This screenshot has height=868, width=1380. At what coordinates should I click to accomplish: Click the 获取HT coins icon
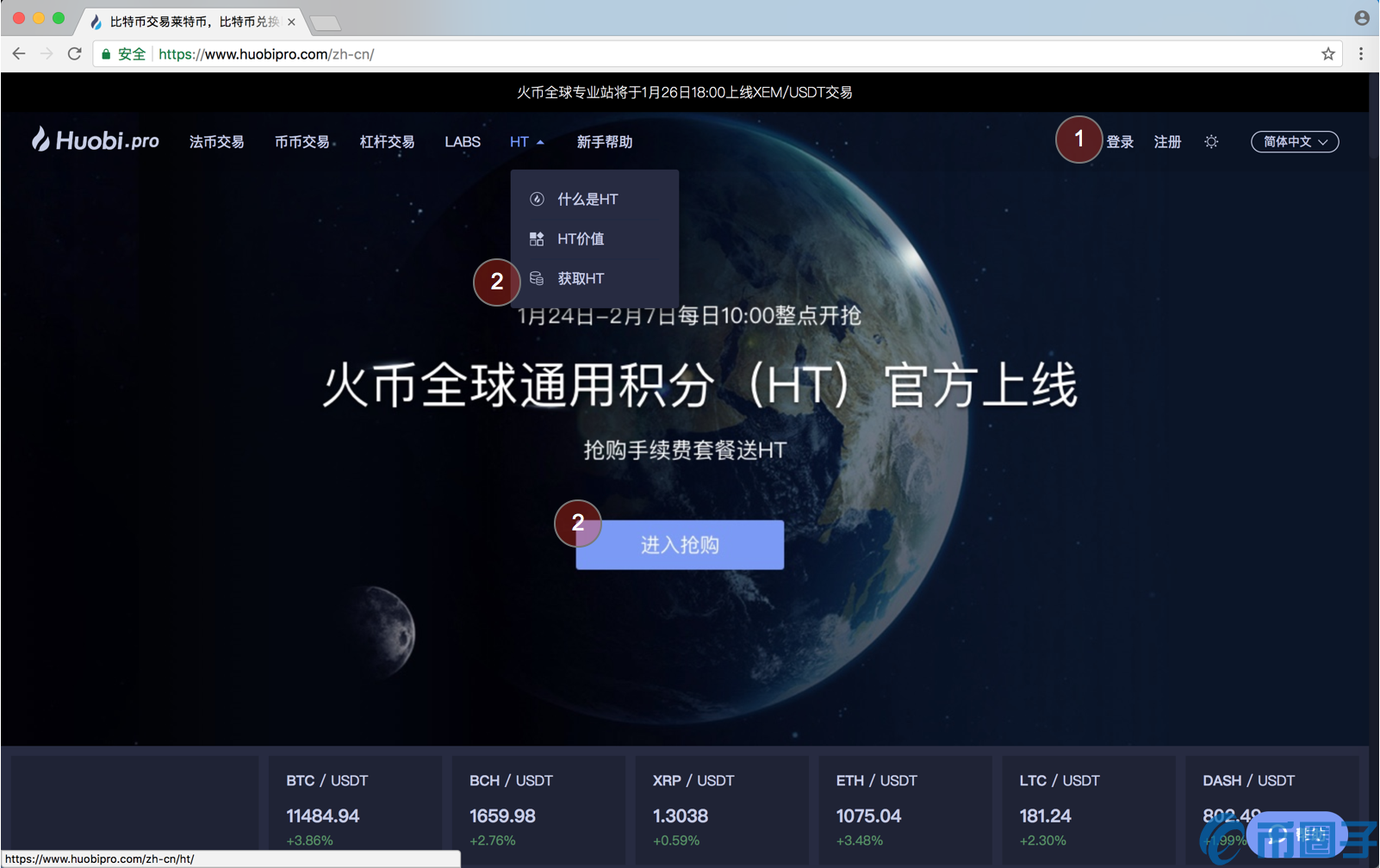click(x=537, y=278)
